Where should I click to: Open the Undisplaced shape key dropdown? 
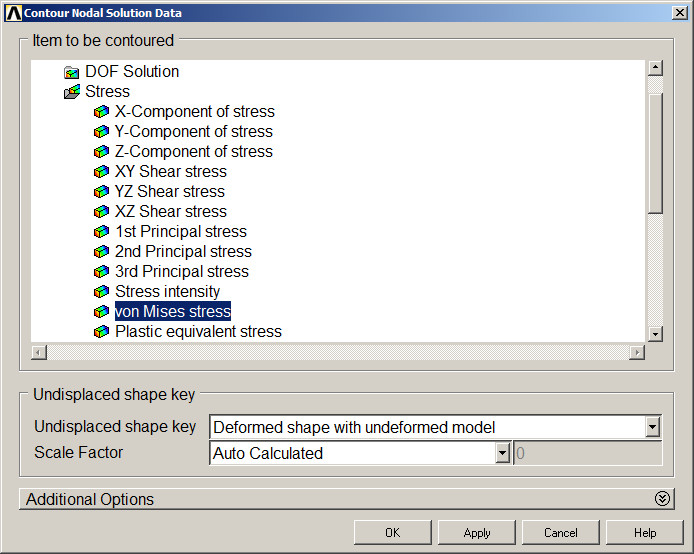(x=652, y=428)
